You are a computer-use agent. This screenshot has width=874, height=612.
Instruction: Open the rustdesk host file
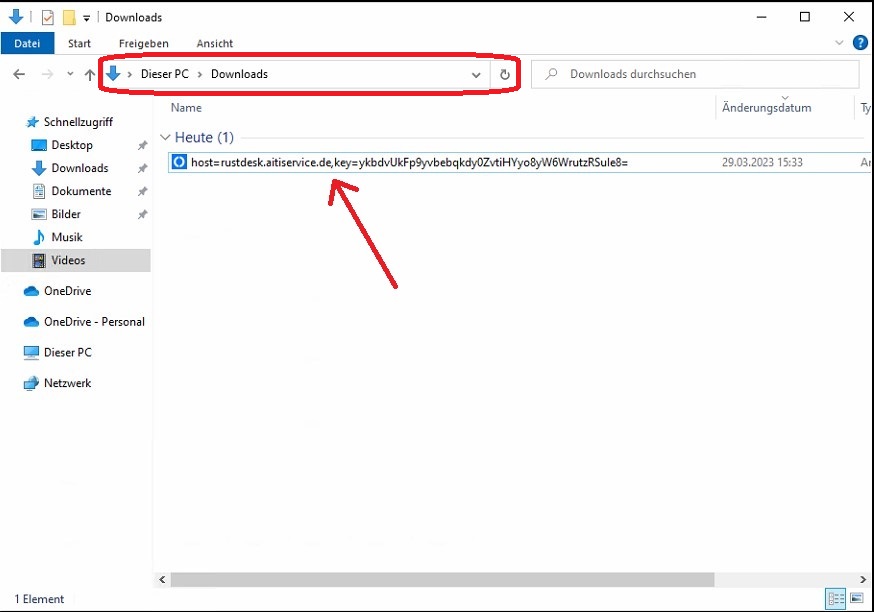[408, 162]
